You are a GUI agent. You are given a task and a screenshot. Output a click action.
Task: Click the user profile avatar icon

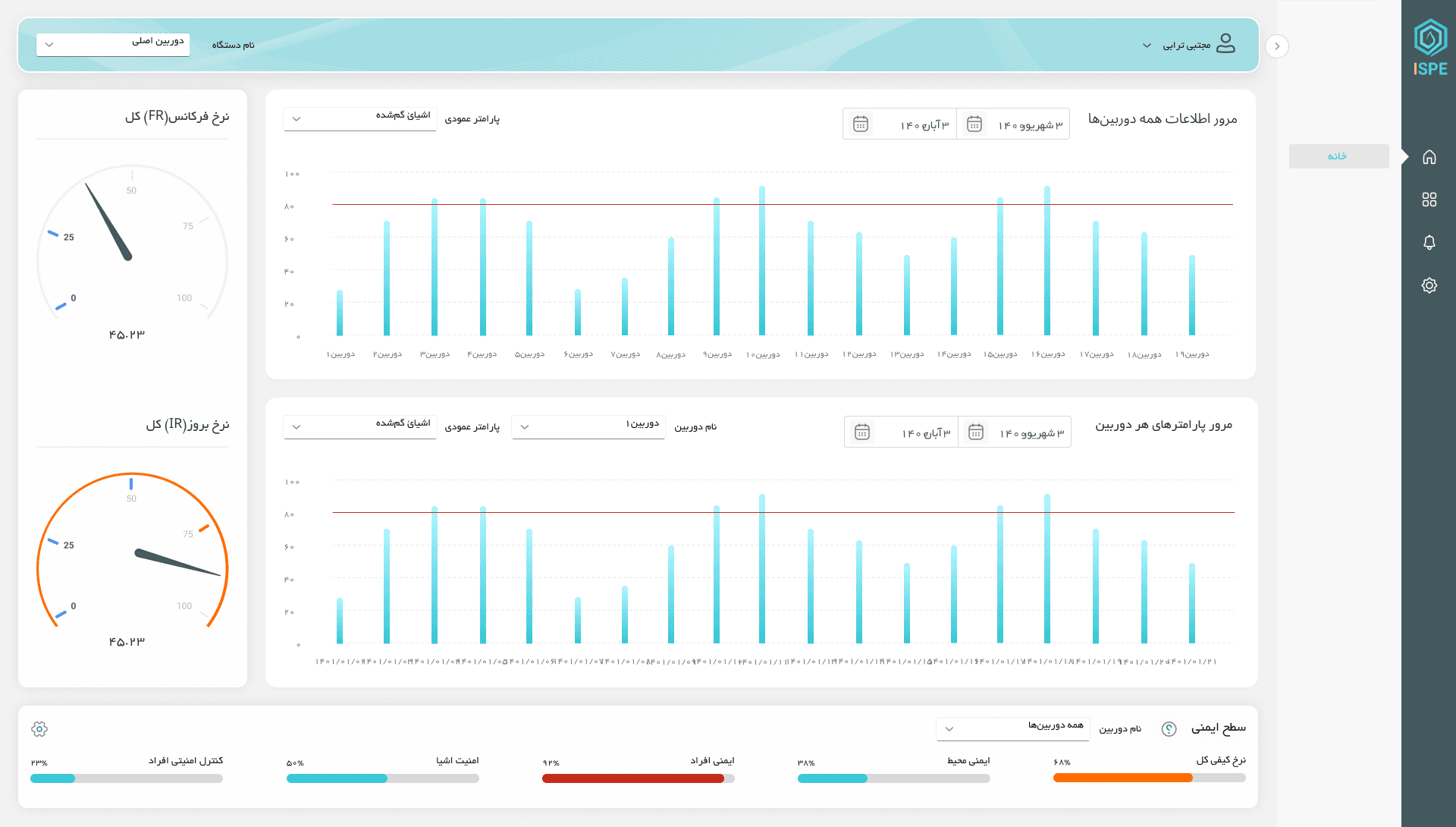click(x=1225, y=44)
